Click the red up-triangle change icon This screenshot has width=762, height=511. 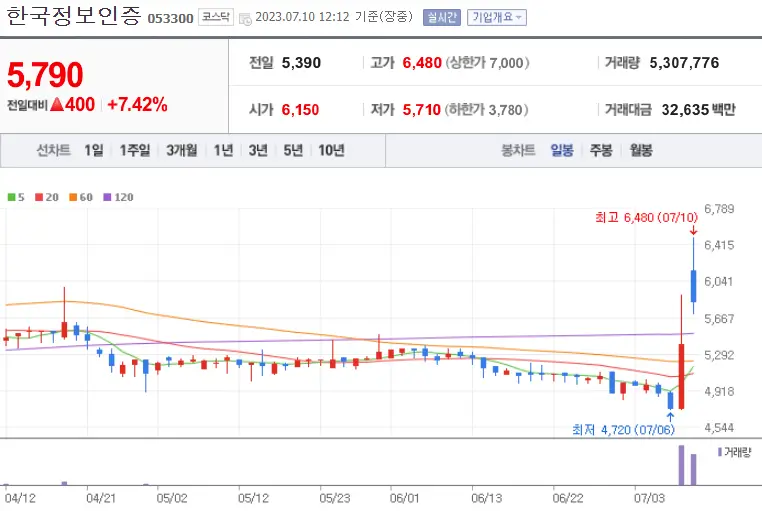57,104
